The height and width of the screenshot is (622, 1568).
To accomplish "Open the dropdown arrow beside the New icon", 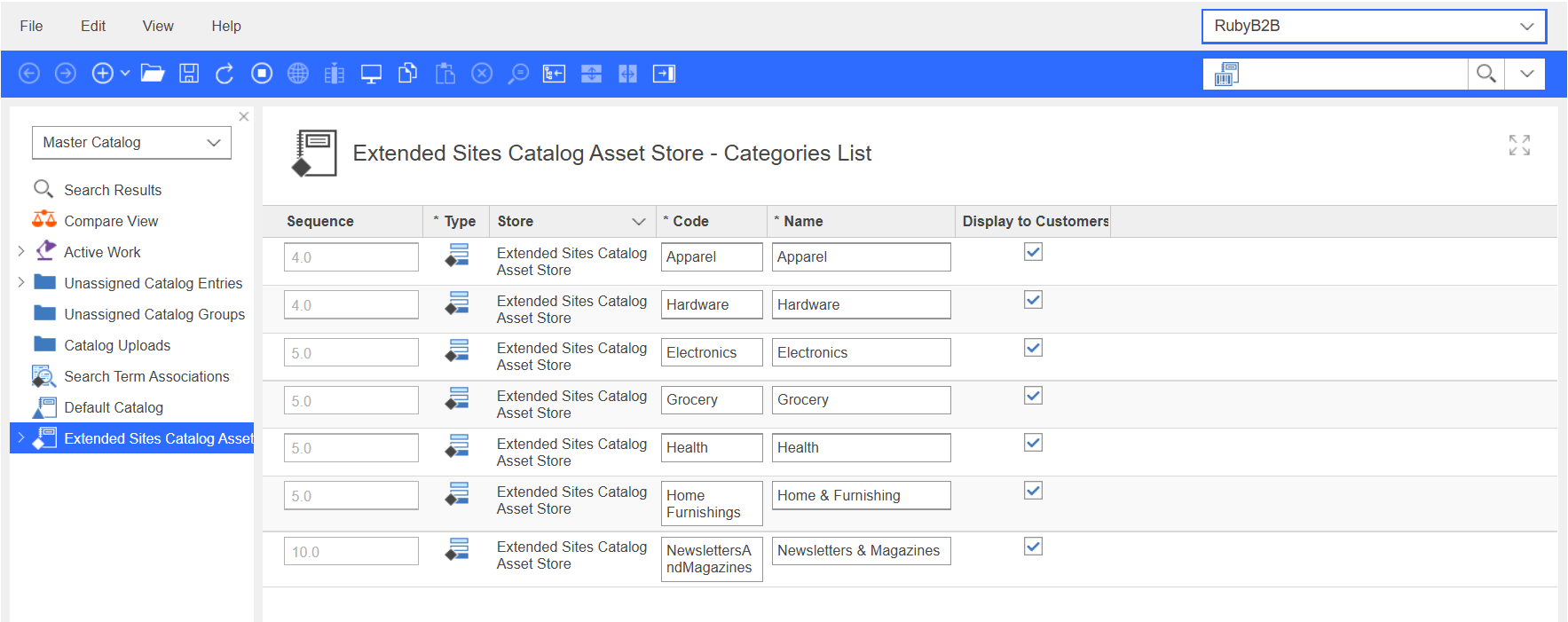I will click(x=125, y=74).
